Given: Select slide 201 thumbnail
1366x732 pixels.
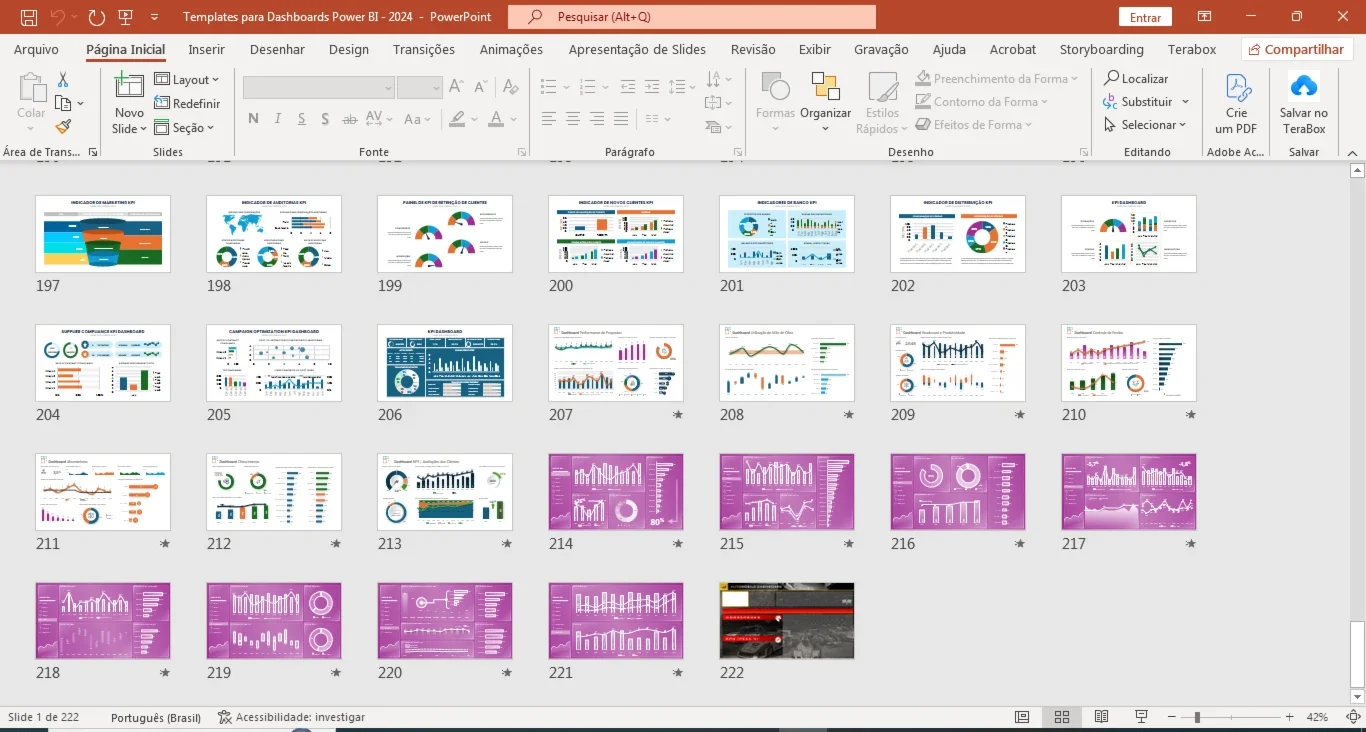Looking at the screenshot, I should pos(787,234).
